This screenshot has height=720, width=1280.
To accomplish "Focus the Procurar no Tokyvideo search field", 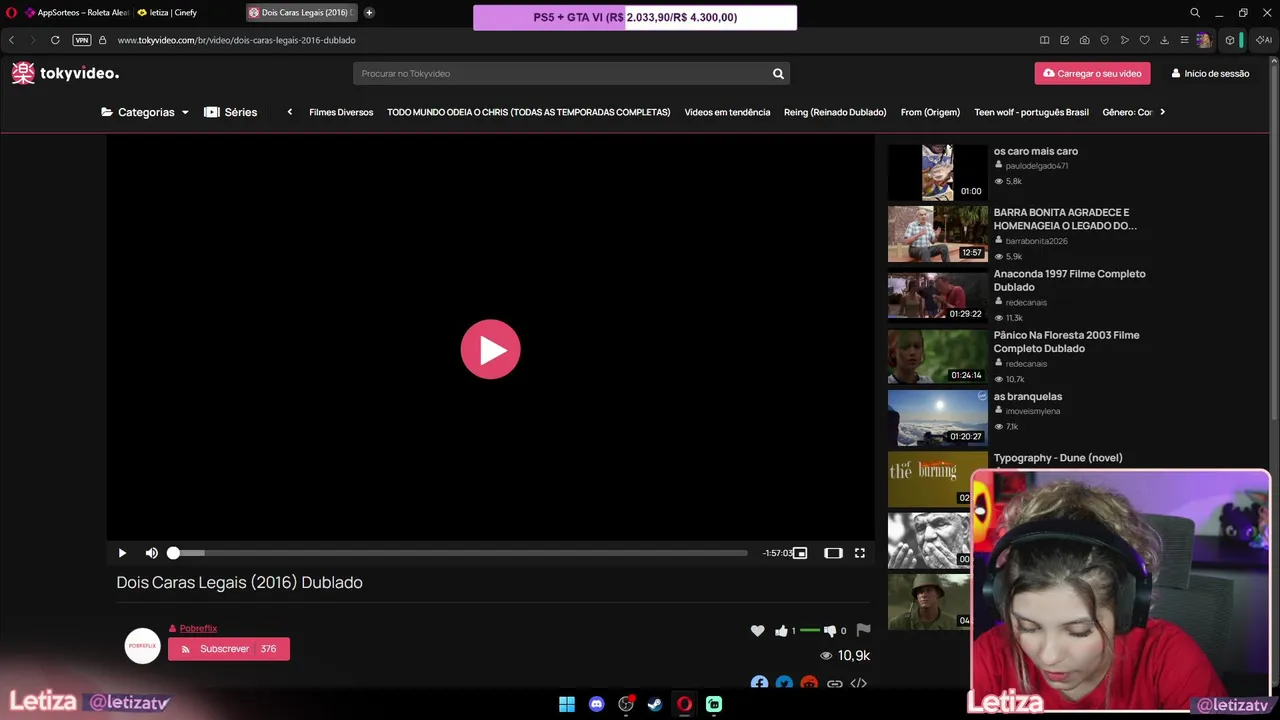I will [560, 73].
